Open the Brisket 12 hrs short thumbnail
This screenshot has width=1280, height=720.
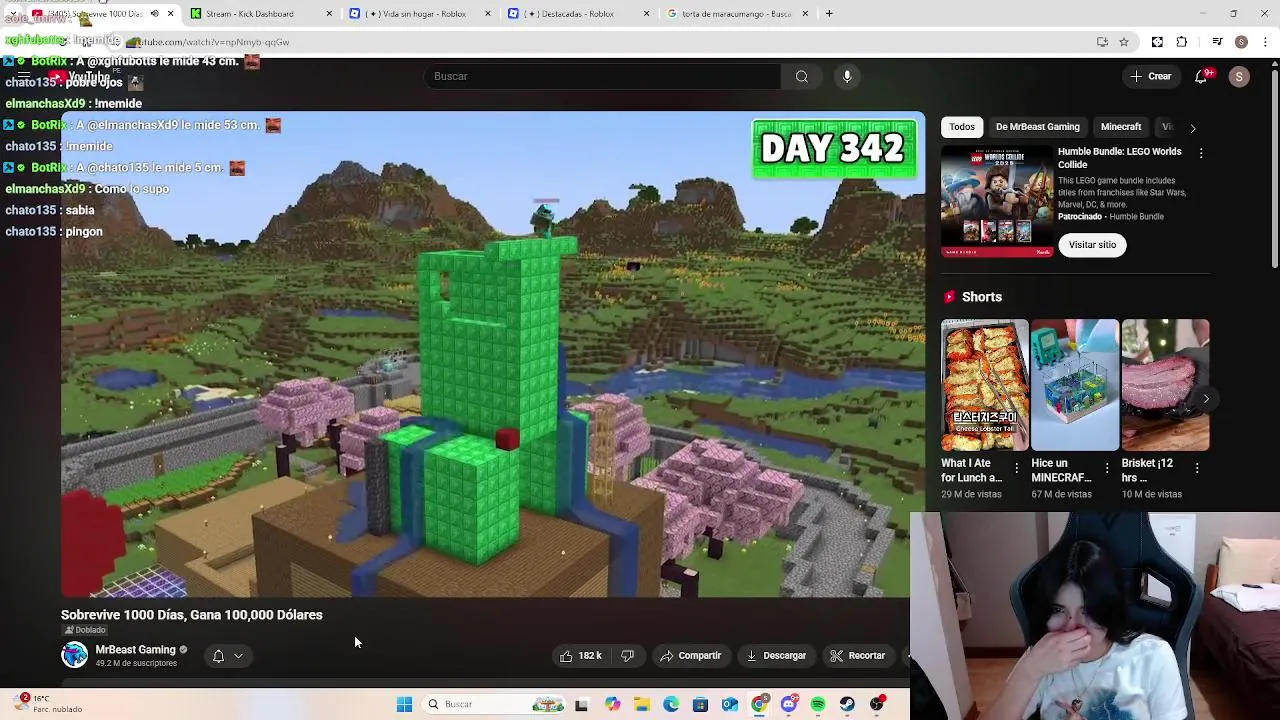1165,385
